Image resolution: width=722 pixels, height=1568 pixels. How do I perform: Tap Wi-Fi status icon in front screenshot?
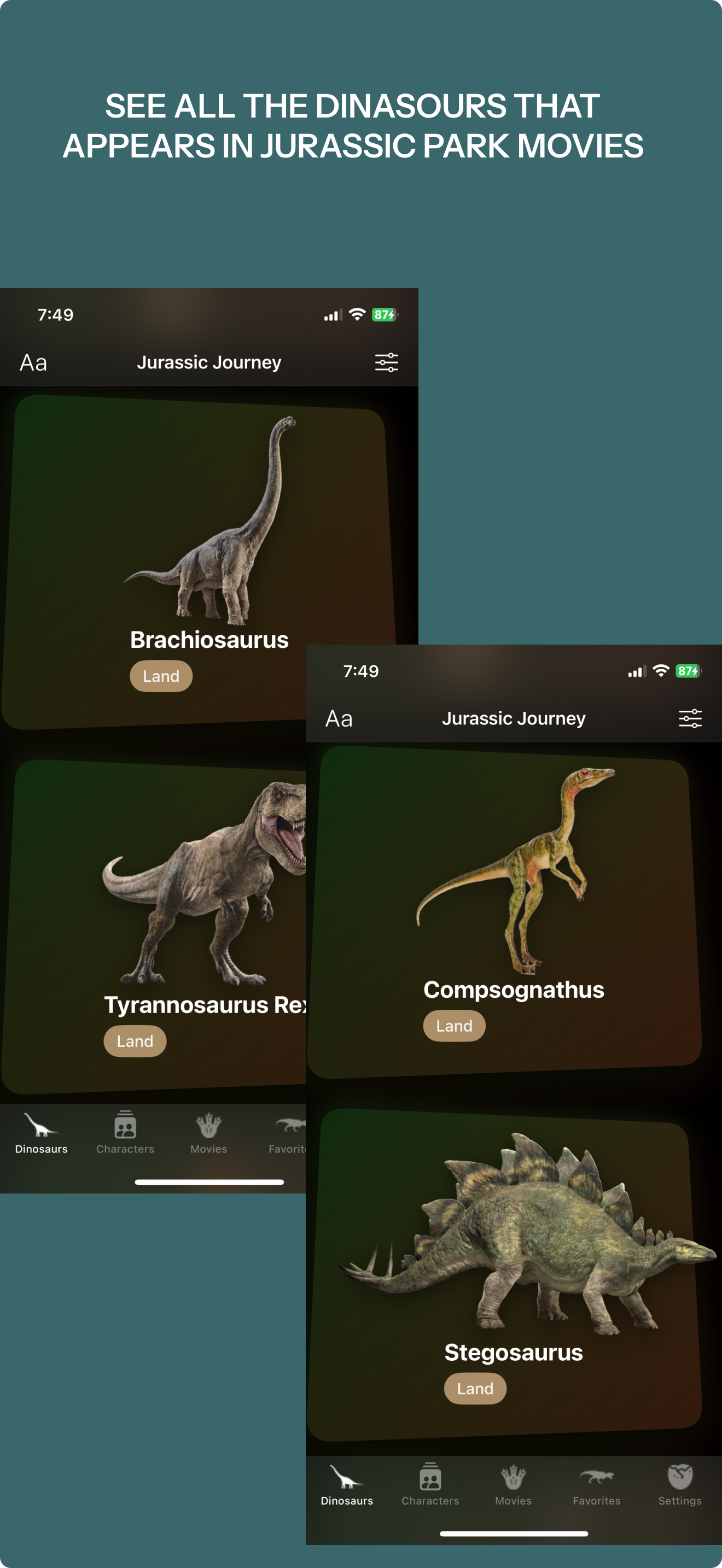(x=661, y=671)
